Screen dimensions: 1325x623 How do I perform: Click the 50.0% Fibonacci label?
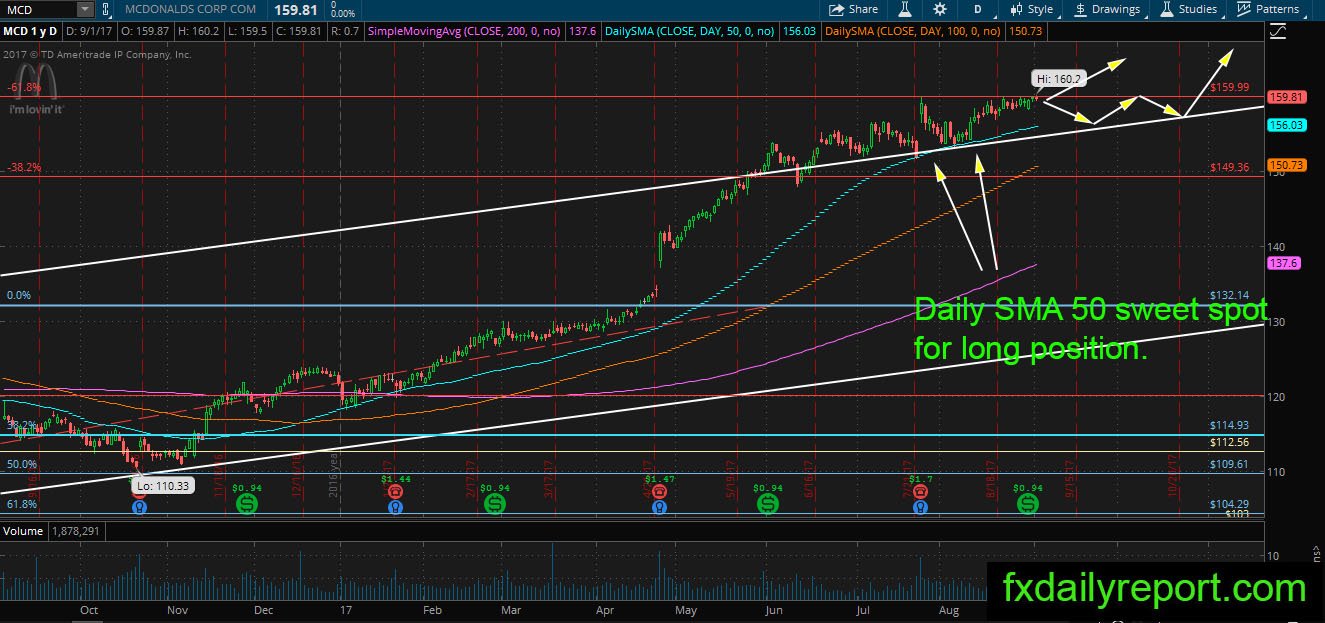pyautogui.click(x=22, y=464)
